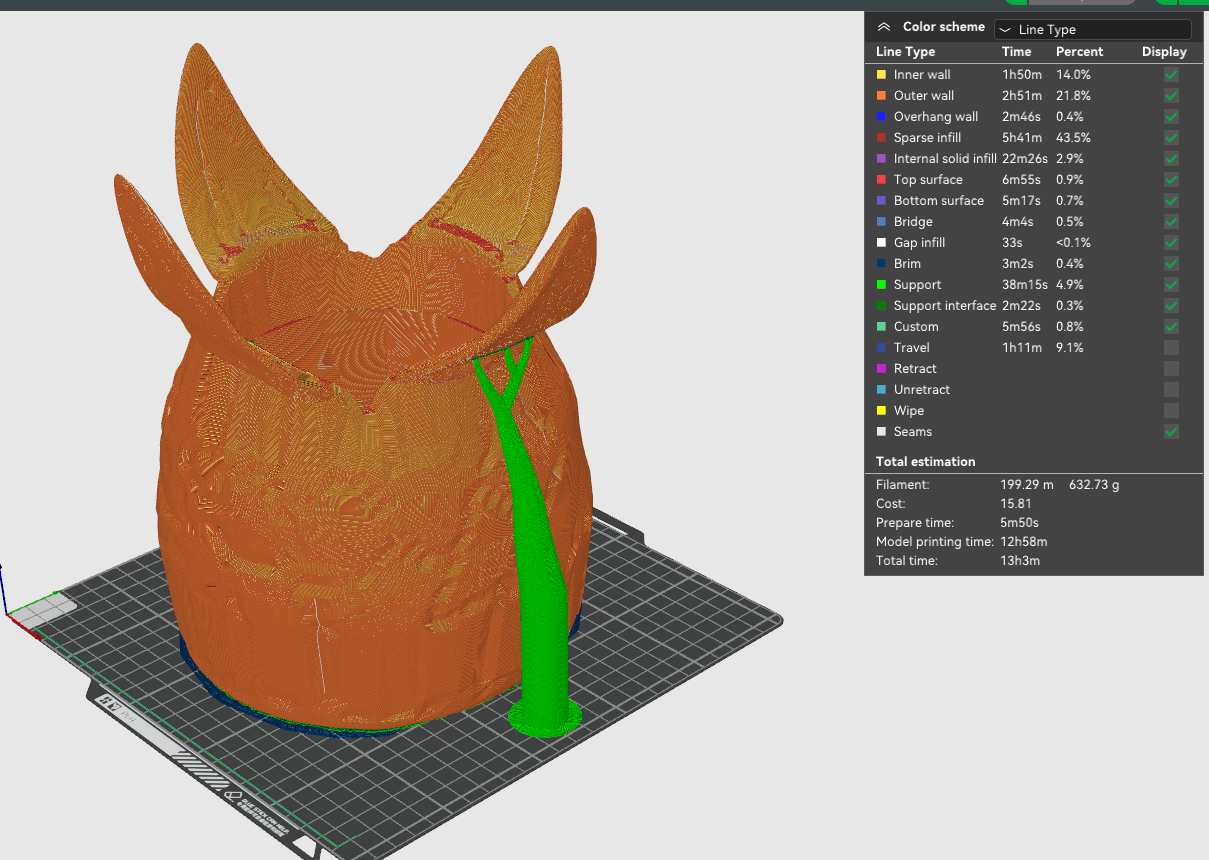Enable Travel display checkbox
This screenshot has height=860, width=1209.
click(1171, 348)
